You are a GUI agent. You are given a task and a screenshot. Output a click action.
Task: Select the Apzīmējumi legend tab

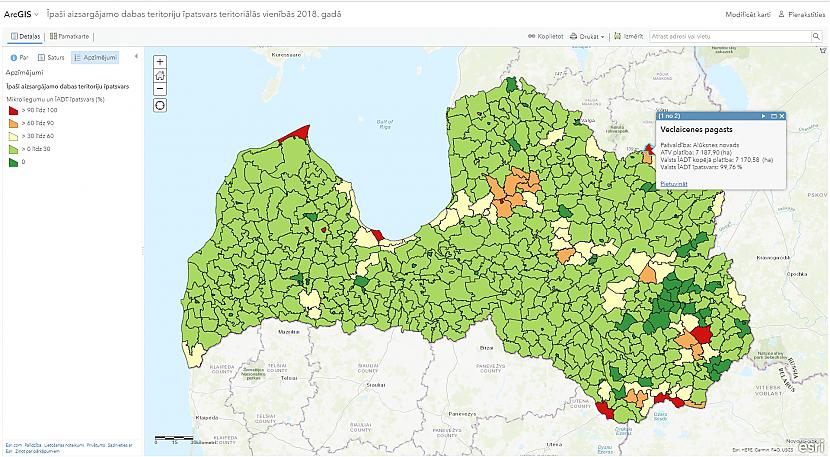[95, 57]
